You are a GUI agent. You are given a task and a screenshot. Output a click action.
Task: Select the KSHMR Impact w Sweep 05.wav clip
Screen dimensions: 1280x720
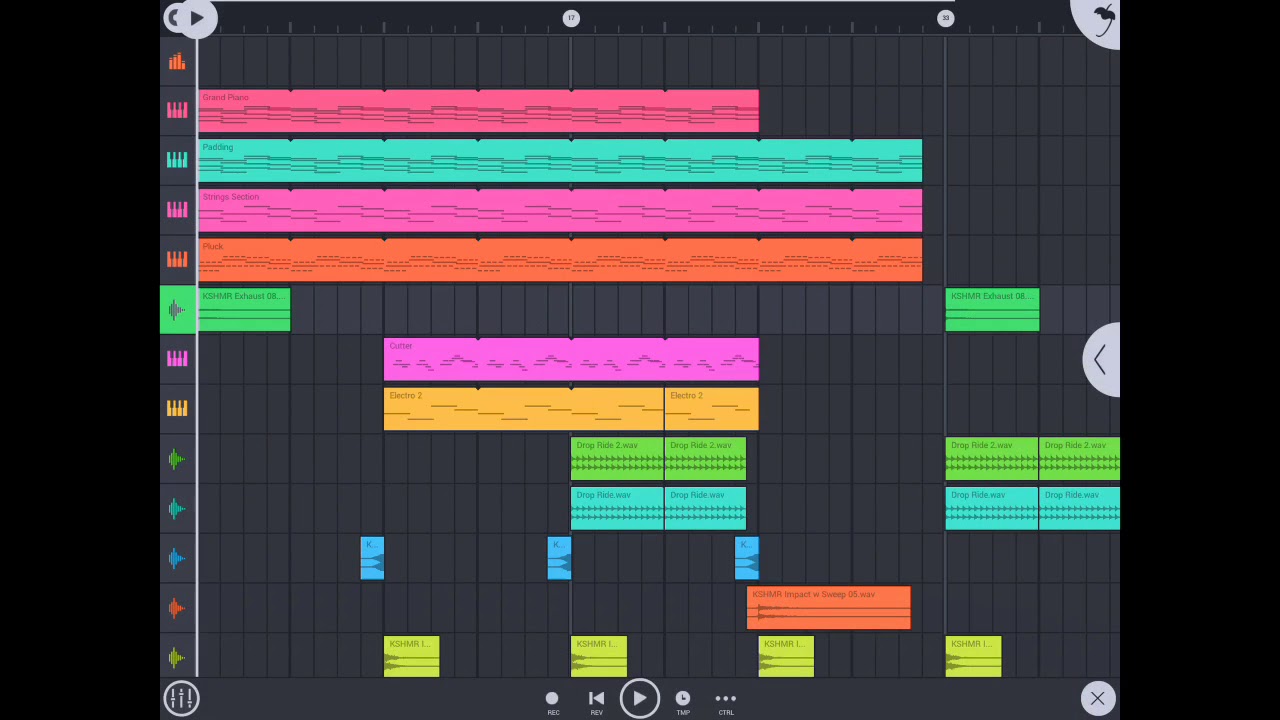tap(829, 607)
